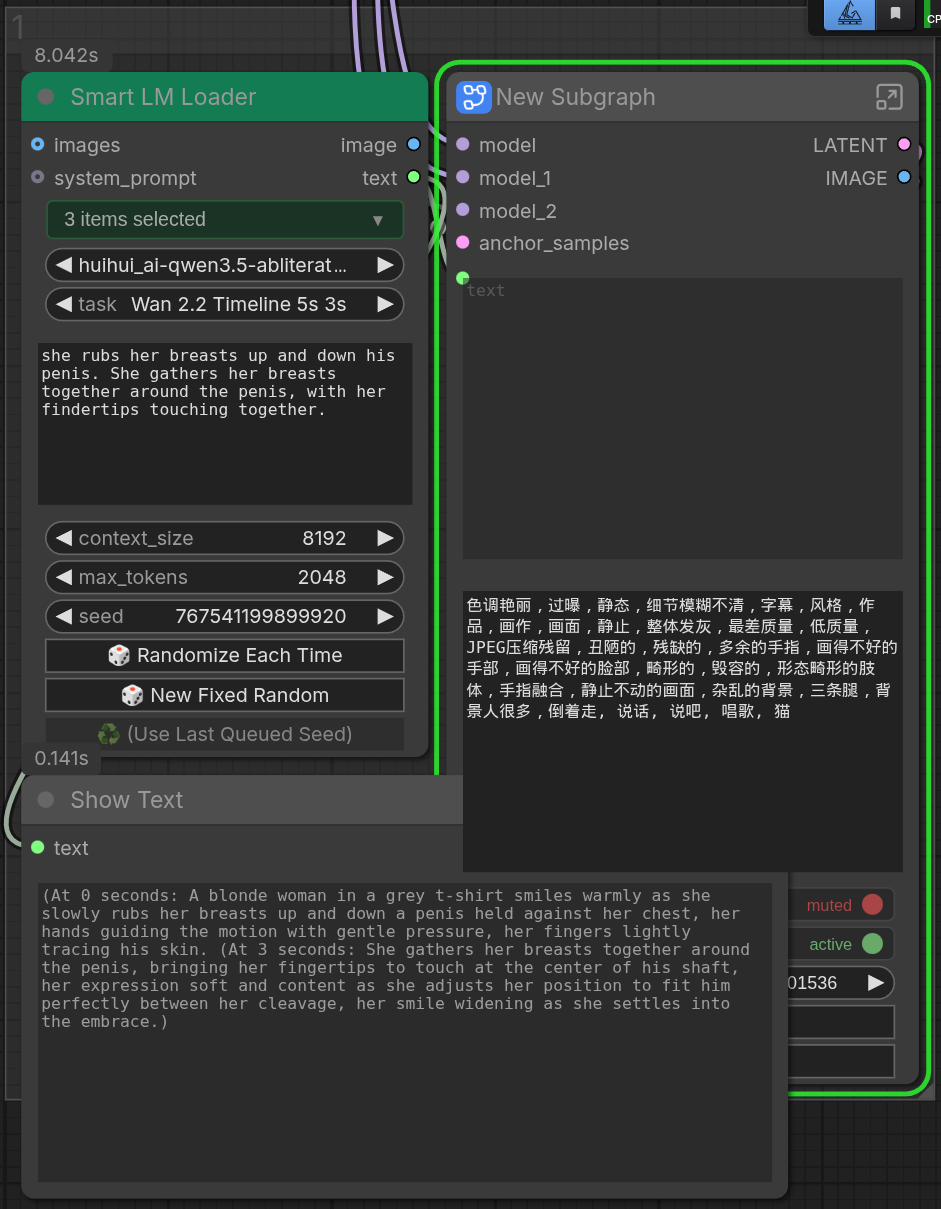941x1209 pixels.
Task: Decrease max_tokens with the left arrow
Action: 64,577
